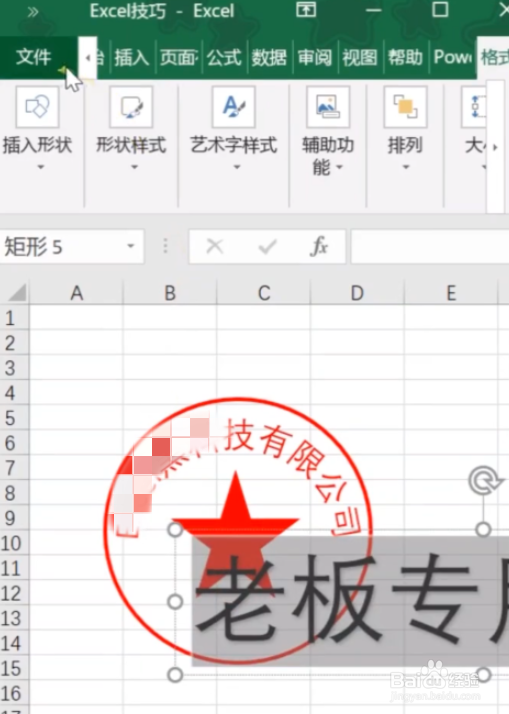
Task: Open Insert Function fx button
Action: (x=319, y=247)
